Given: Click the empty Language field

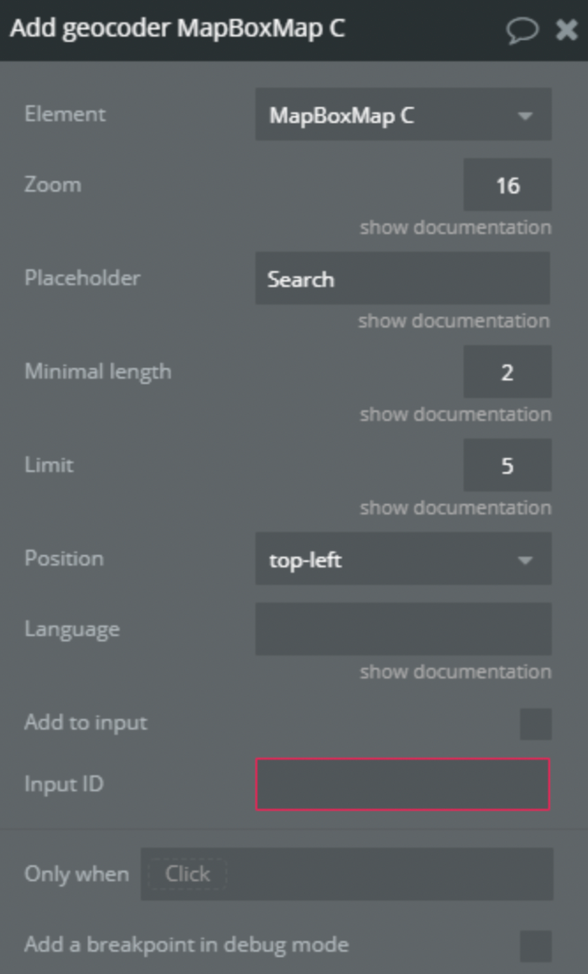Looking at the screenshot, I should pyautogui.click(x=403, y=629).
